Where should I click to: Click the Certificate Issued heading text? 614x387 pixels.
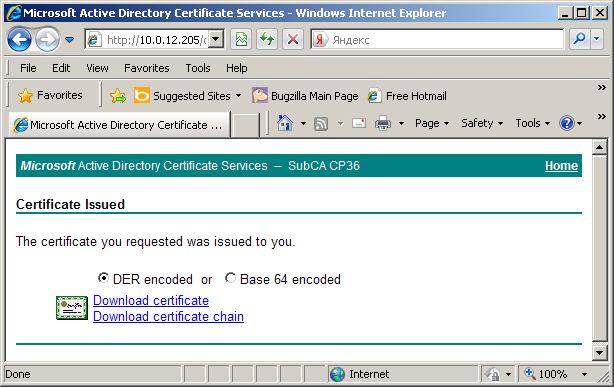[x=70, y=204]
